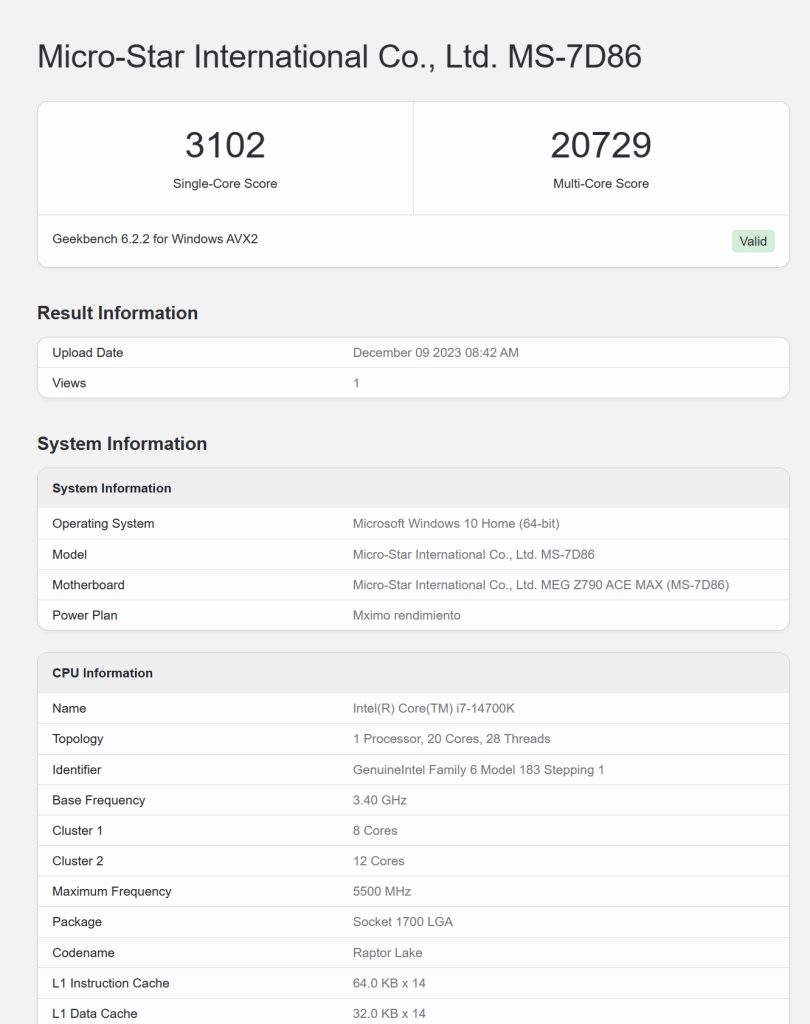The height and width of the screenshot is (1024, 810).
Task: Click the "Motherboard" row label
Action: 88,585
